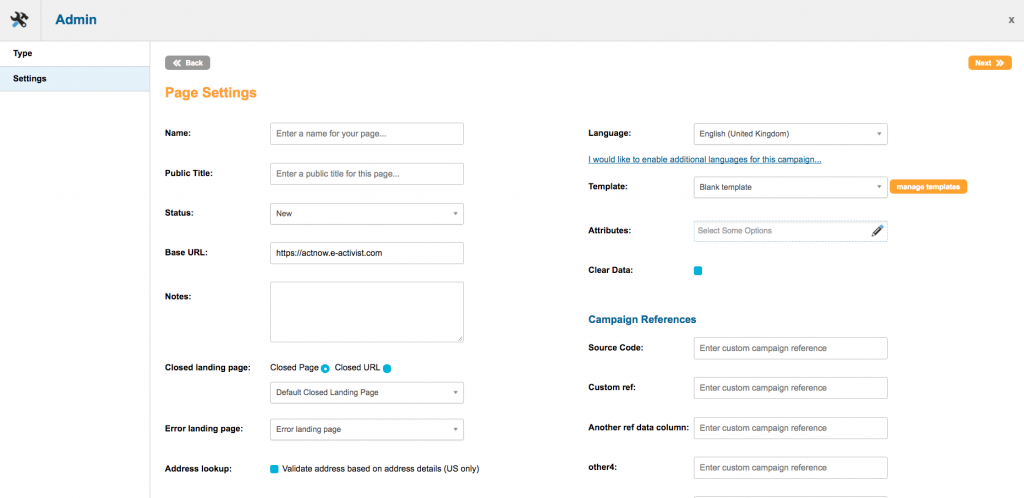Click the manage templates button

click(928, 187)
